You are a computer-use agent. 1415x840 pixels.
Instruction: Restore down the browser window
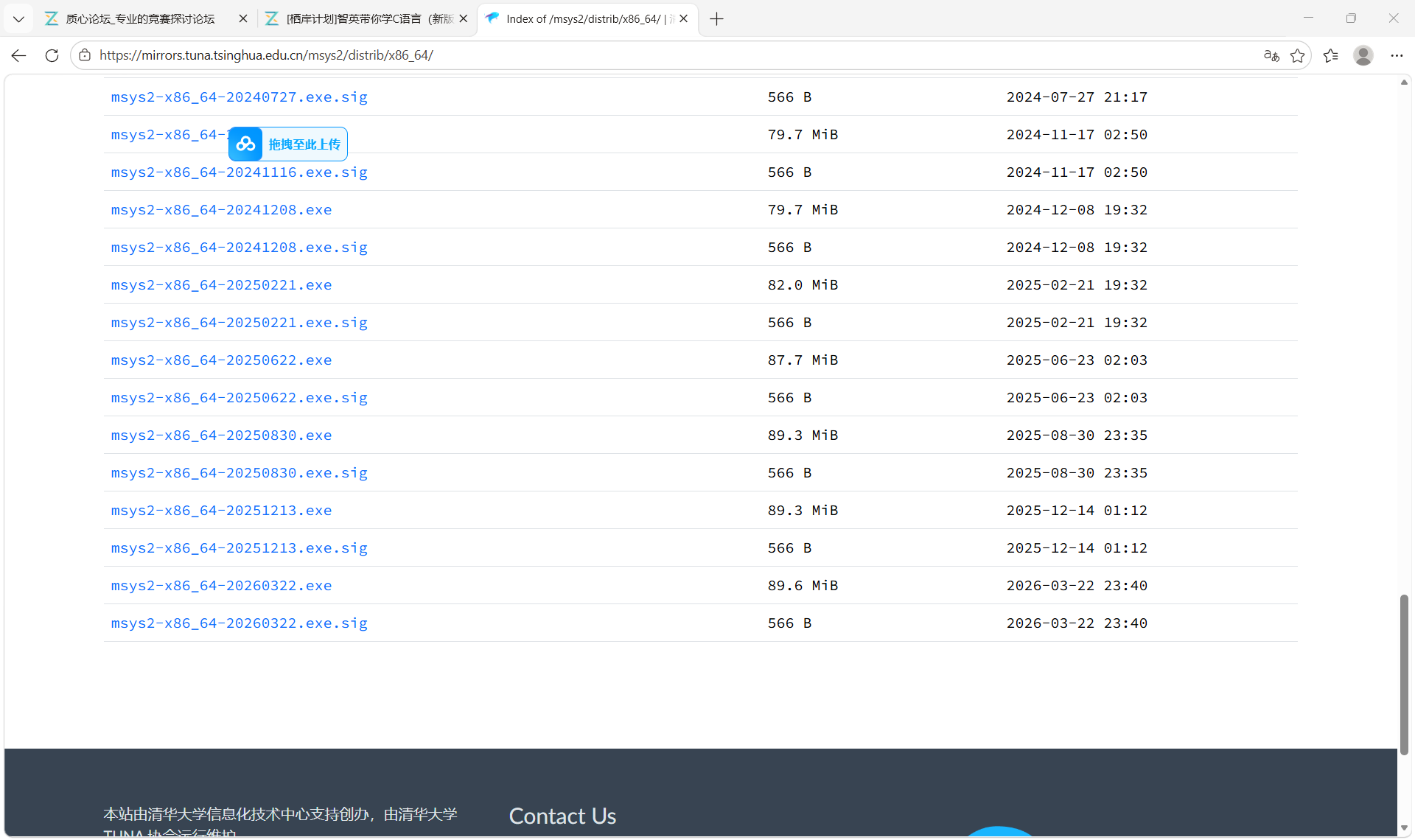pyautogui.click(x=1351, y=18)
